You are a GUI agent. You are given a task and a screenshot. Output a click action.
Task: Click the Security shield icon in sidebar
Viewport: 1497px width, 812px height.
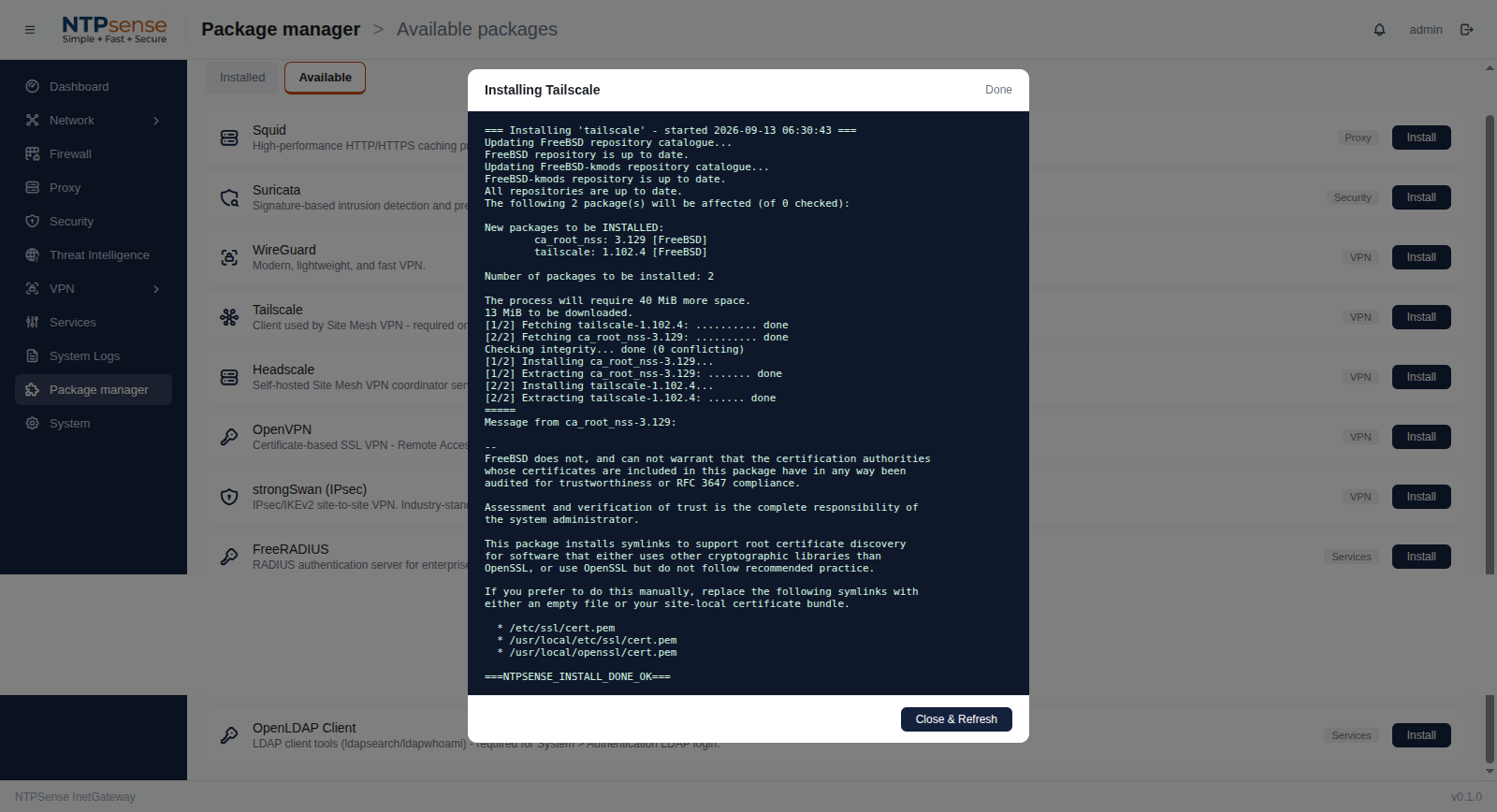tap(33, 221)
